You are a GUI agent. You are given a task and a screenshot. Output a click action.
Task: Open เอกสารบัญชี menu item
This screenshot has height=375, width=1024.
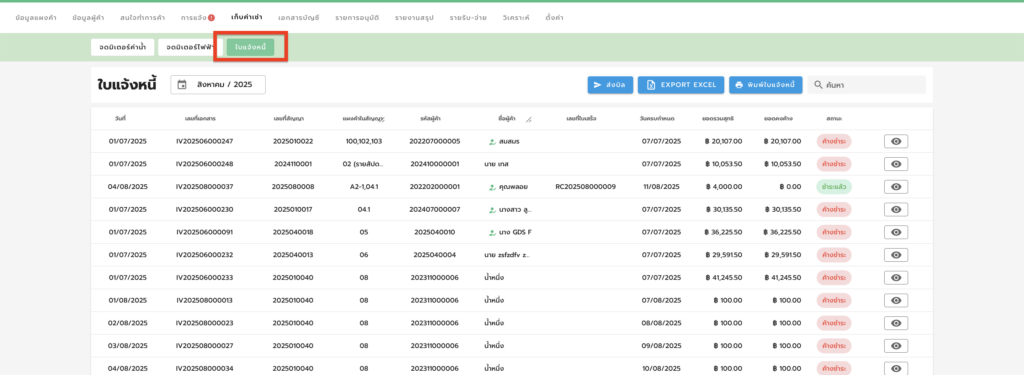coord(298,18)
